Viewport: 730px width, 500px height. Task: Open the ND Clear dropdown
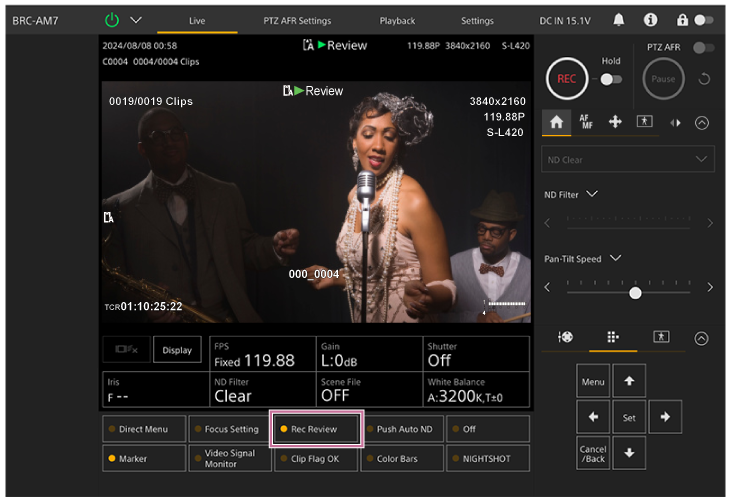[629, 159]
